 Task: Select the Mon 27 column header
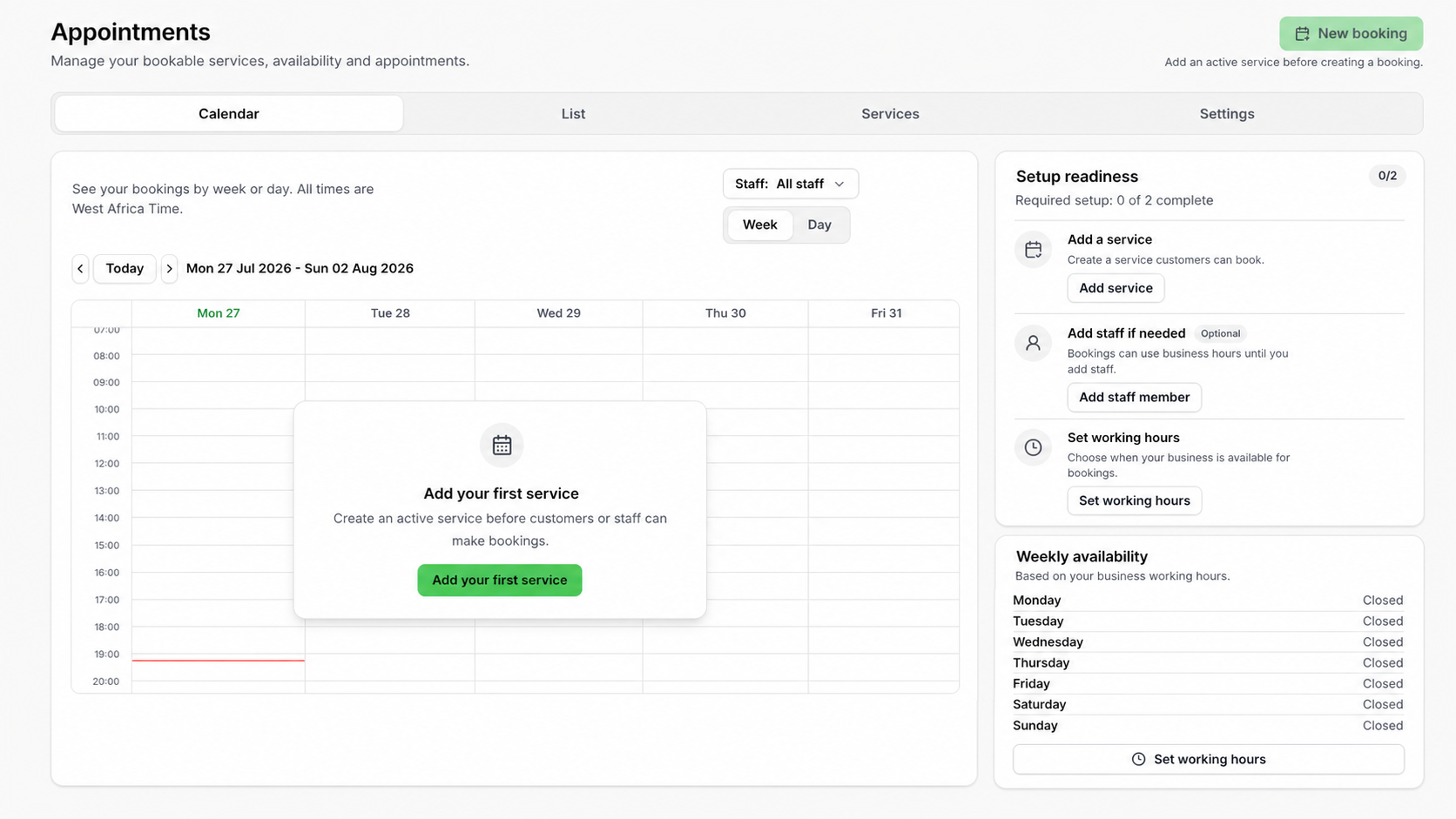pyautogui.click(x=218, y=313)
